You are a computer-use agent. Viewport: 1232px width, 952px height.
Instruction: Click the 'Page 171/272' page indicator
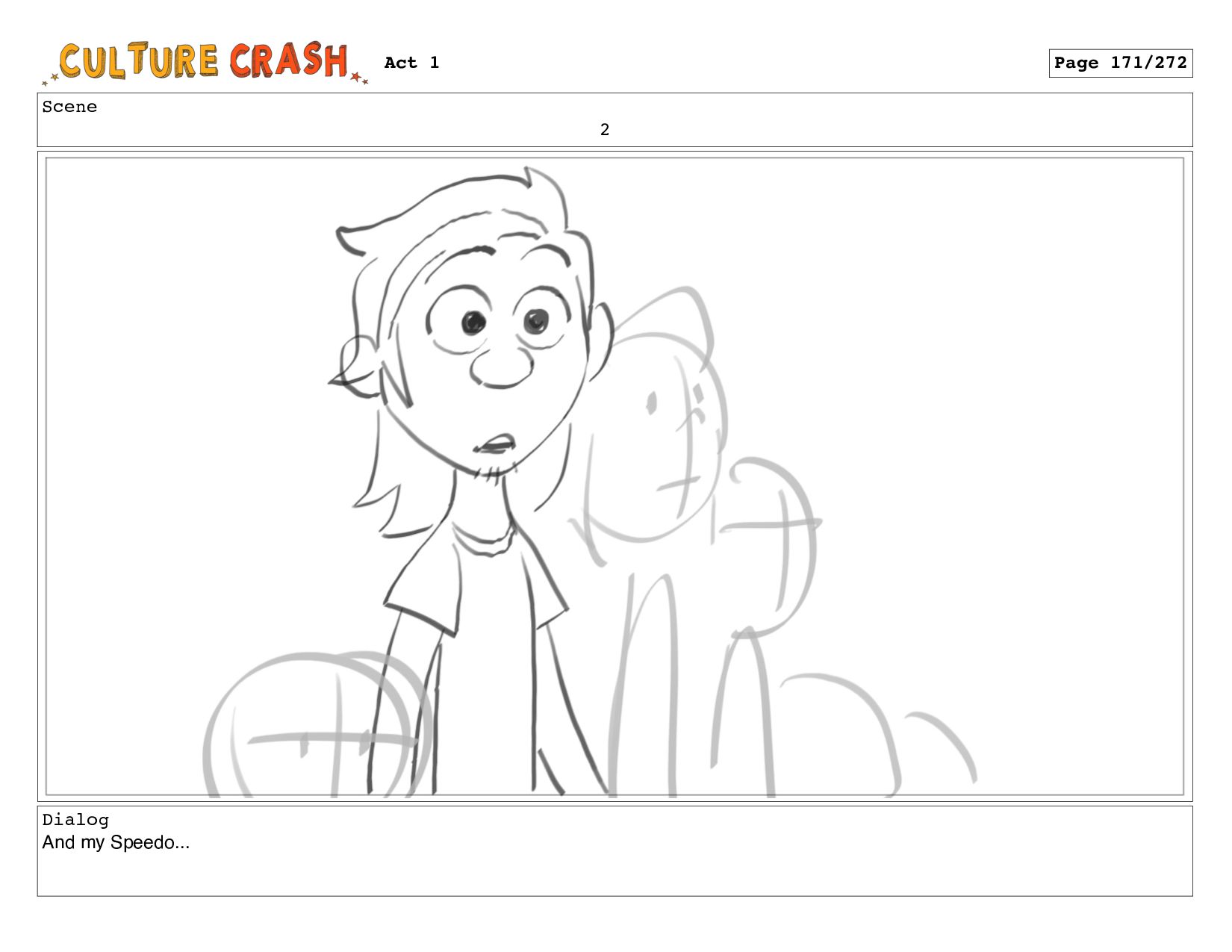pos(1120,63)
